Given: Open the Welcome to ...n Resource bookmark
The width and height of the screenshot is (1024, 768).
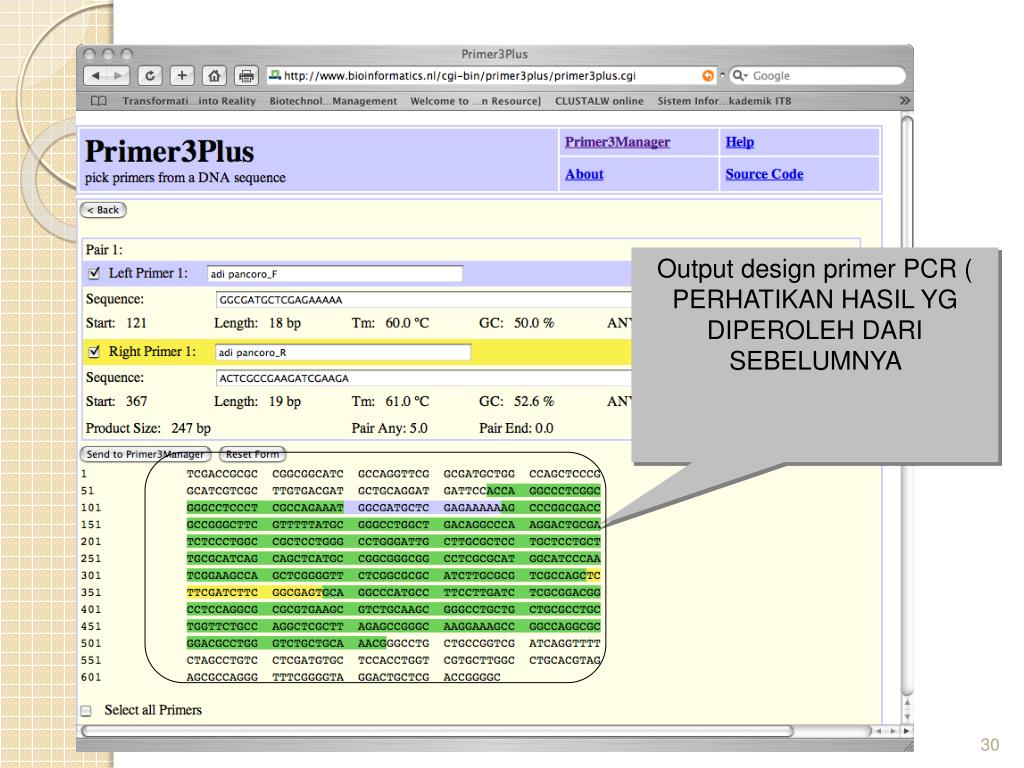Looking at the screenshot, I should point(475,101).
